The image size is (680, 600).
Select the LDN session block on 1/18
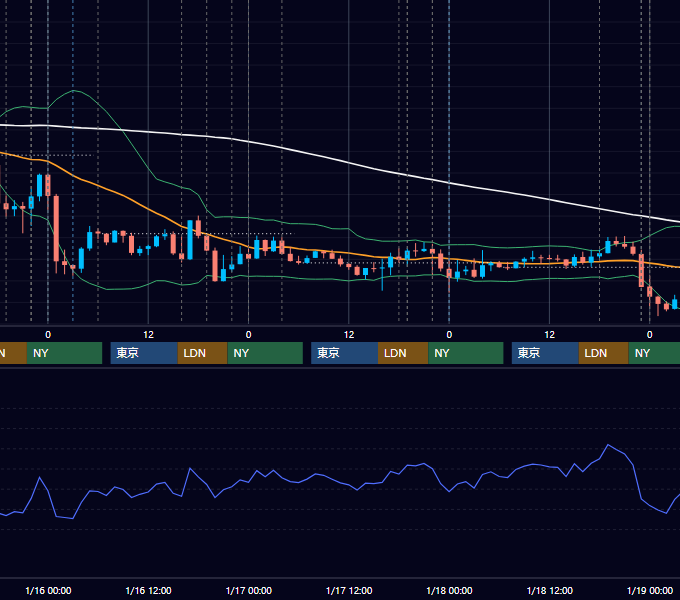[604, 353]
